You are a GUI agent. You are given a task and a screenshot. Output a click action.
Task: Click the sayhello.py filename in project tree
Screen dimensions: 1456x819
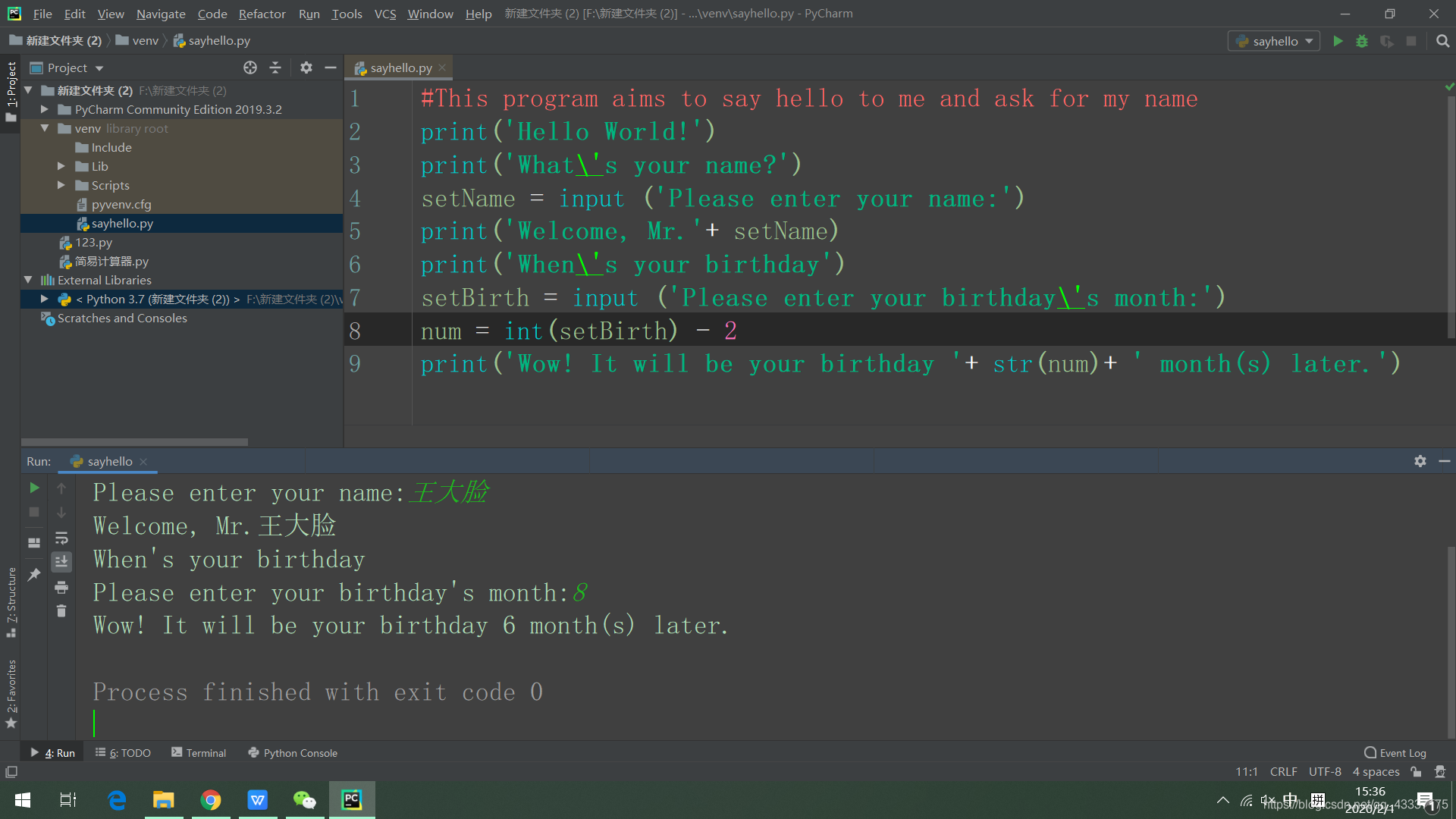(x=121, y=223)
